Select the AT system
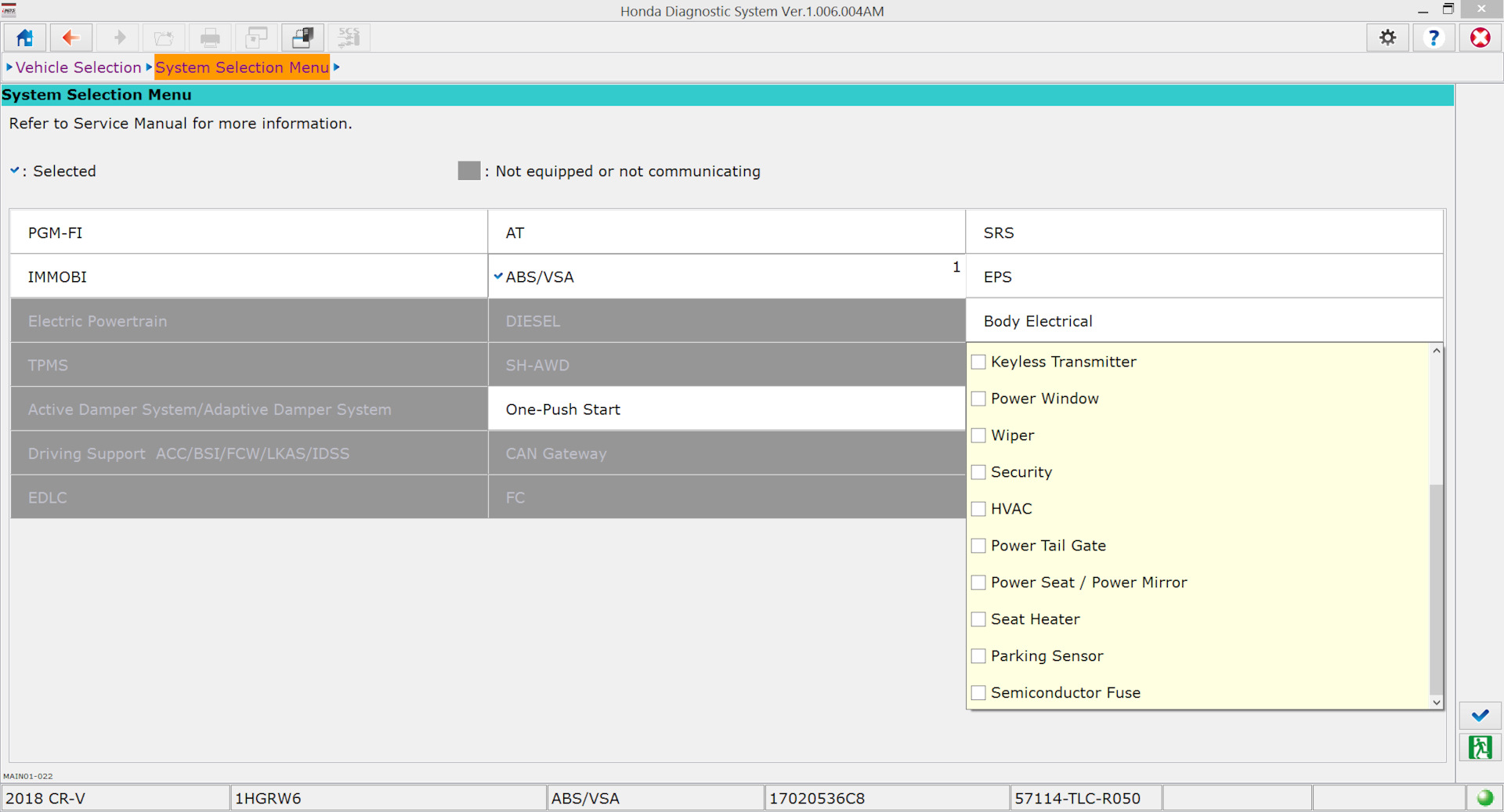1504x812 pixels. [x=726, y=233]
